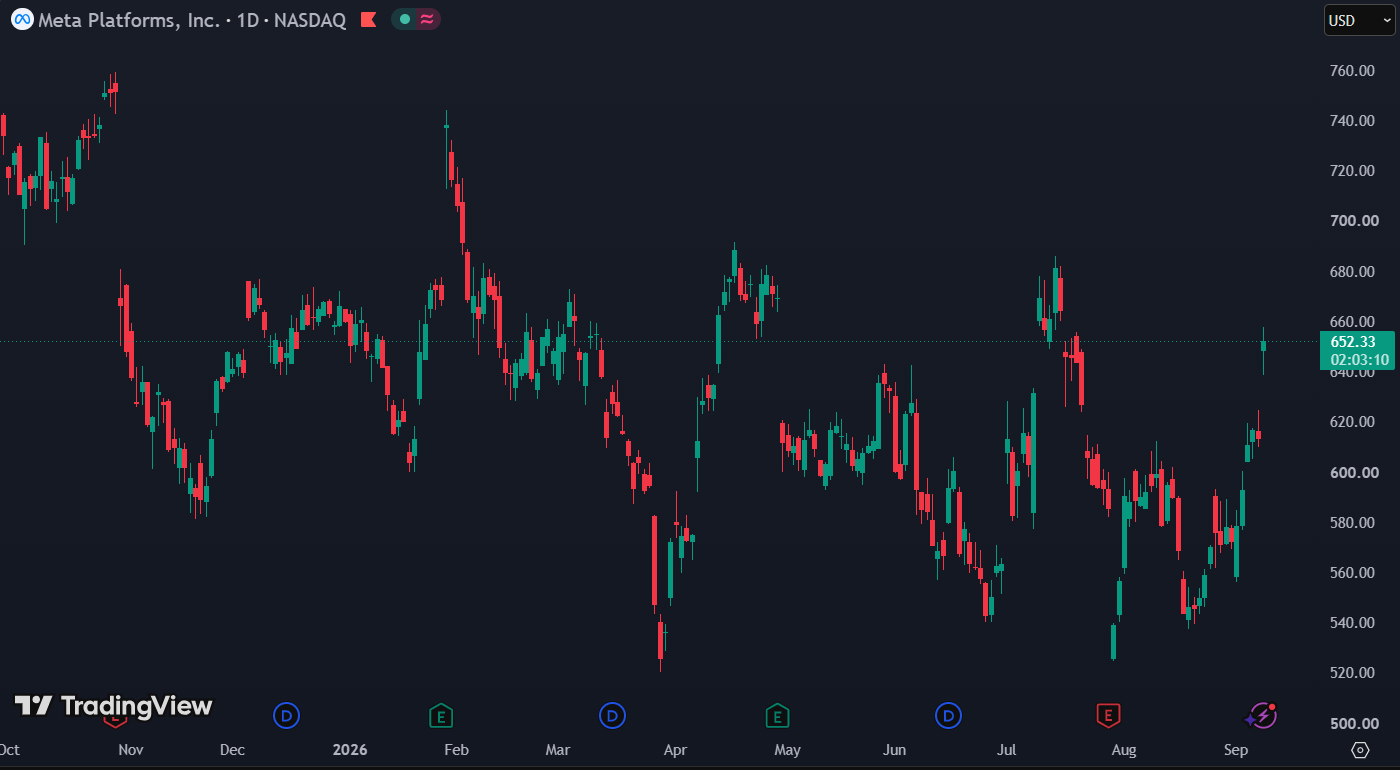The height and width of the screenshot is (770, 1400).
Task: Click the 580.00 price axis label
Action: coord(1355,523)
